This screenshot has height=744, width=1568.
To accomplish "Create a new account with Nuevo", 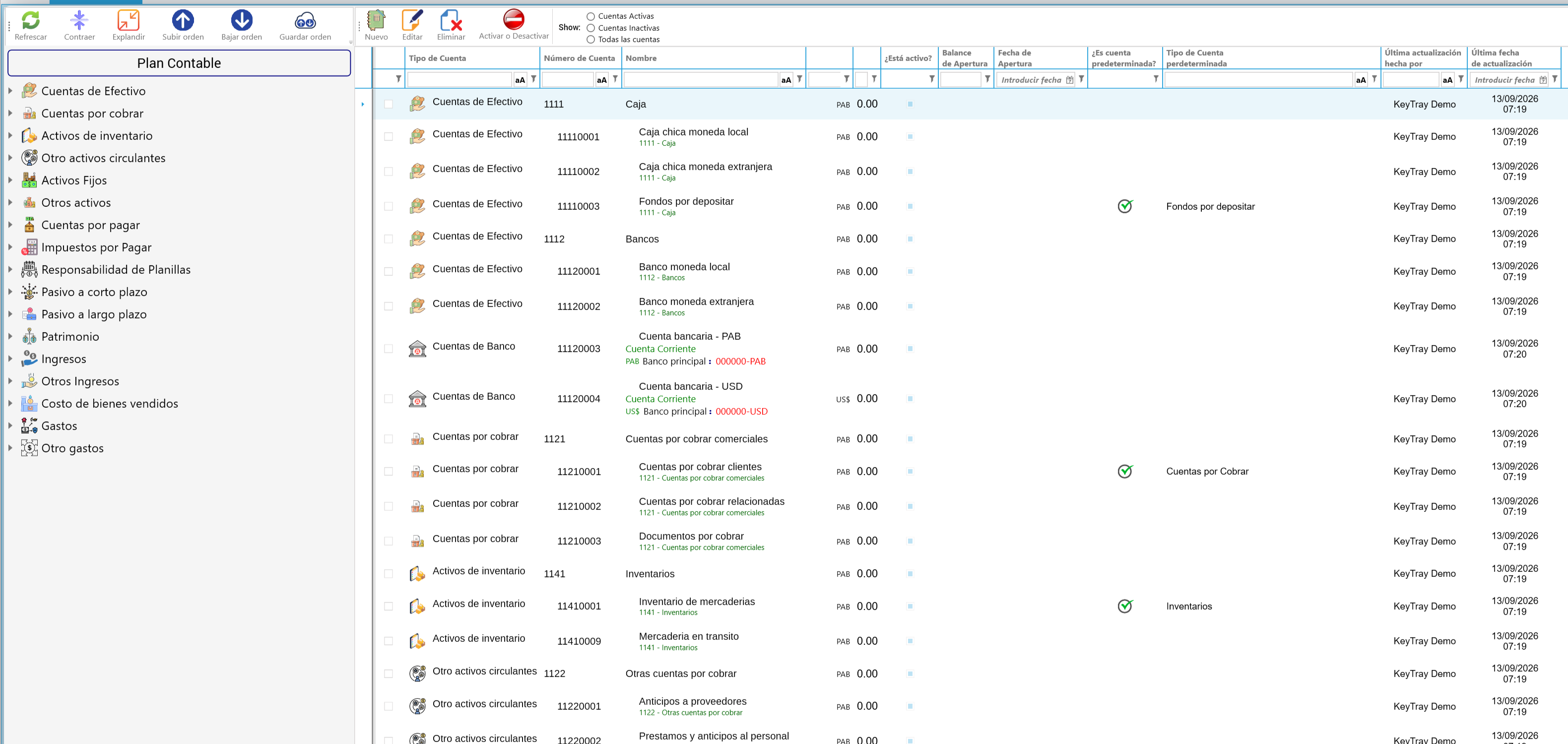I will 376,21.
